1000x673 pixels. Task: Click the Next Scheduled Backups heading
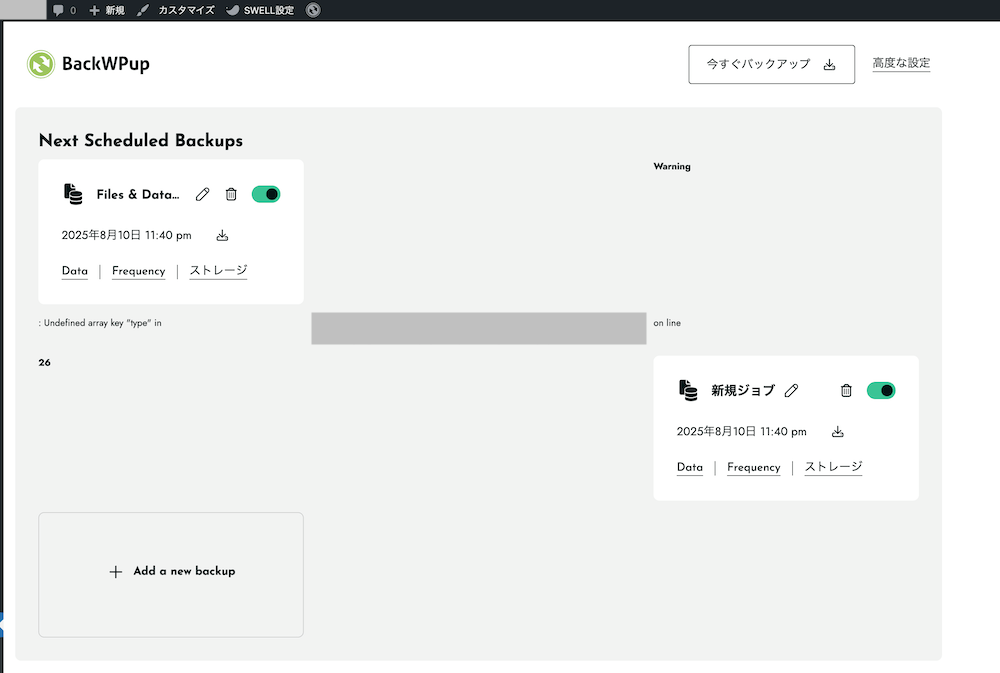click(x=141, y=140)
